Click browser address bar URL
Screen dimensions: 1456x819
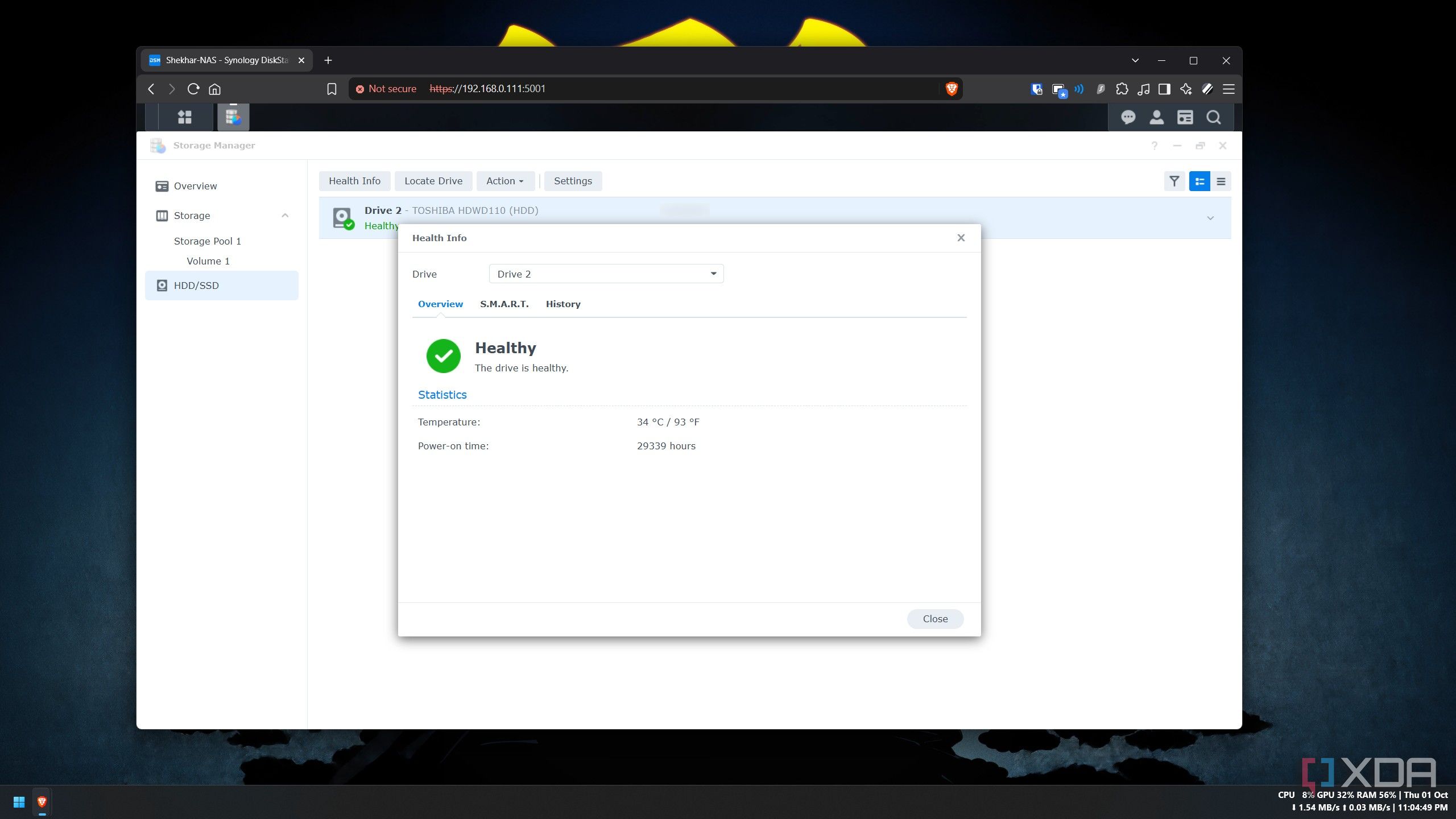pos(487,89)
